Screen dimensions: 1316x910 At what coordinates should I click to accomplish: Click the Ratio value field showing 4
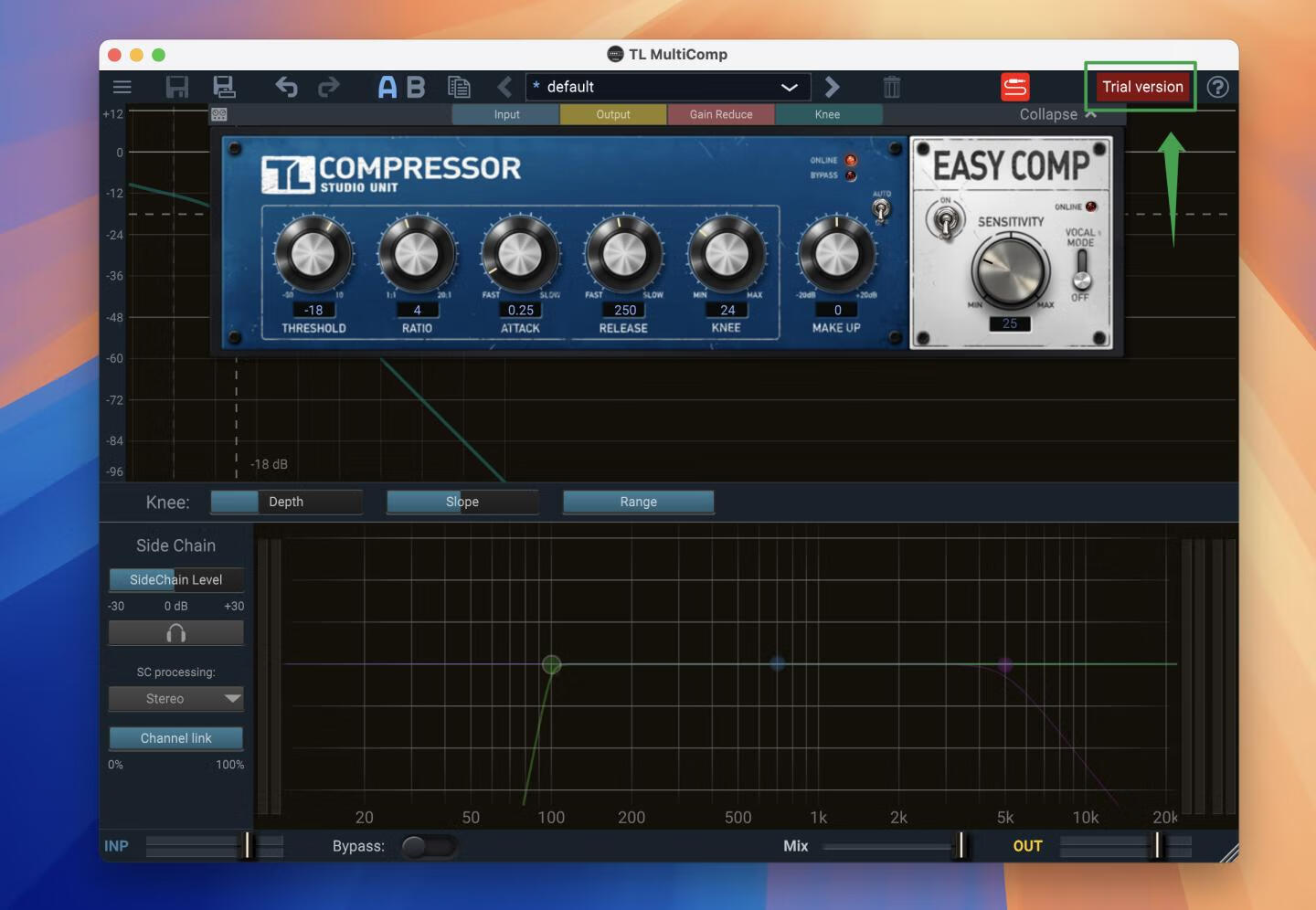pyautogui.click(x=417, y=311)
